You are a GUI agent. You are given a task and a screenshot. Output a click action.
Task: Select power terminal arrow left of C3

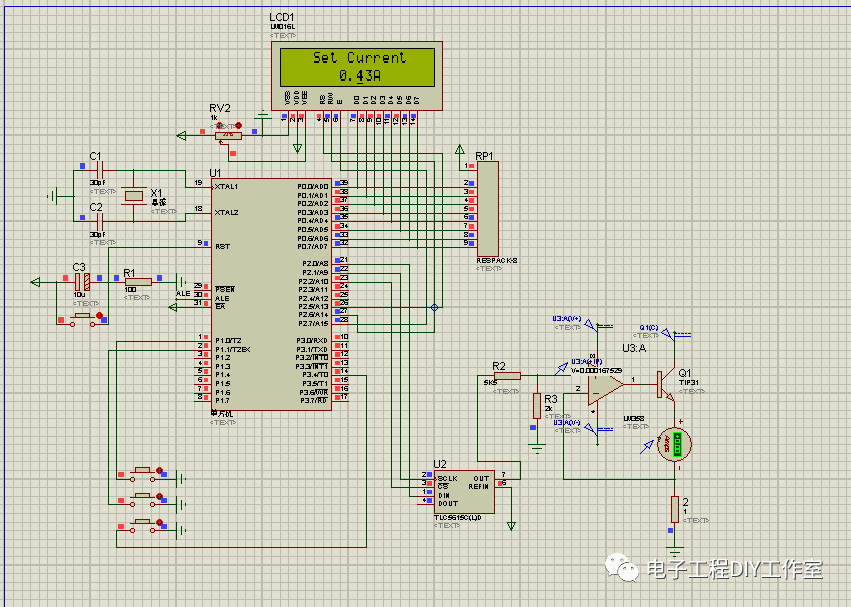[35, 282]
